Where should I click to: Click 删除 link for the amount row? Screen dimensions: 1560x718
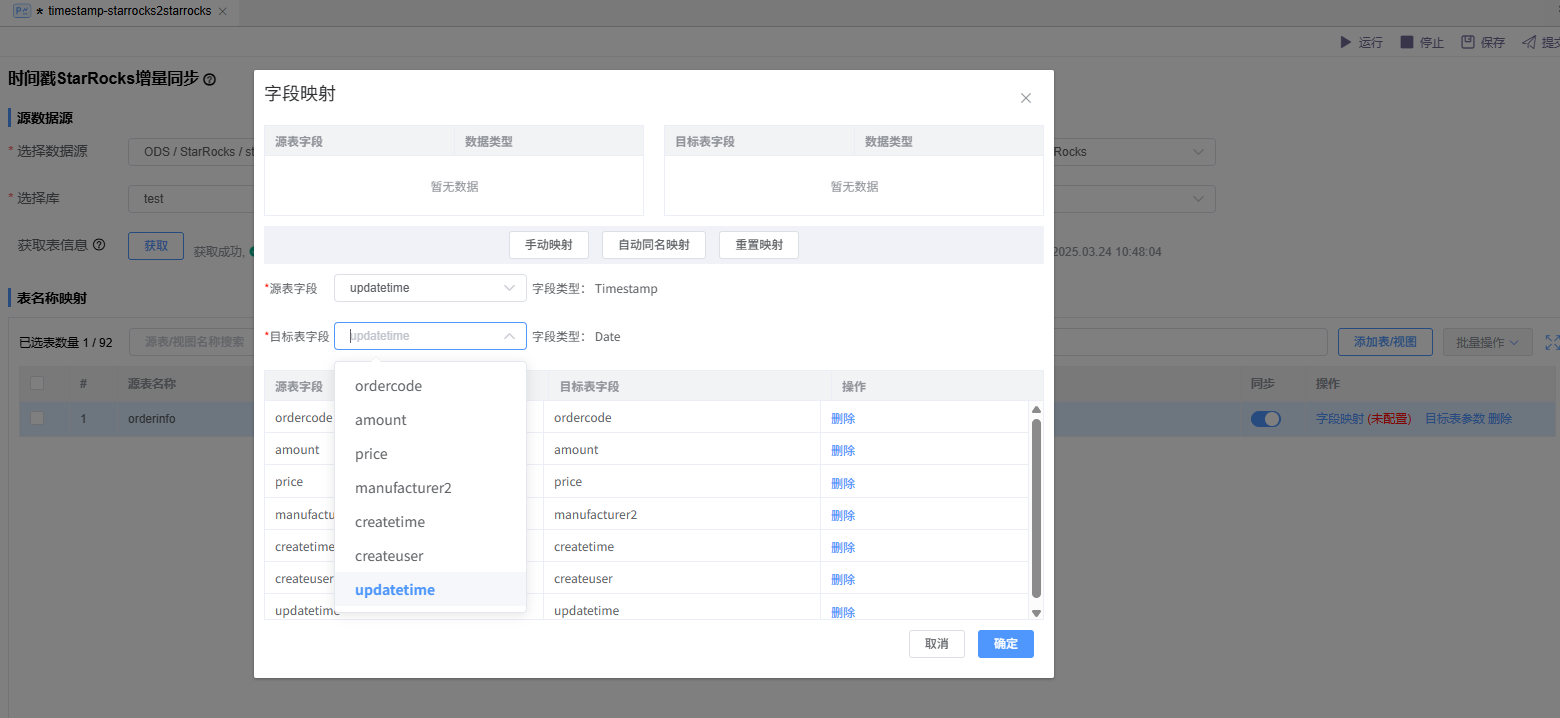tap(843, 451)
